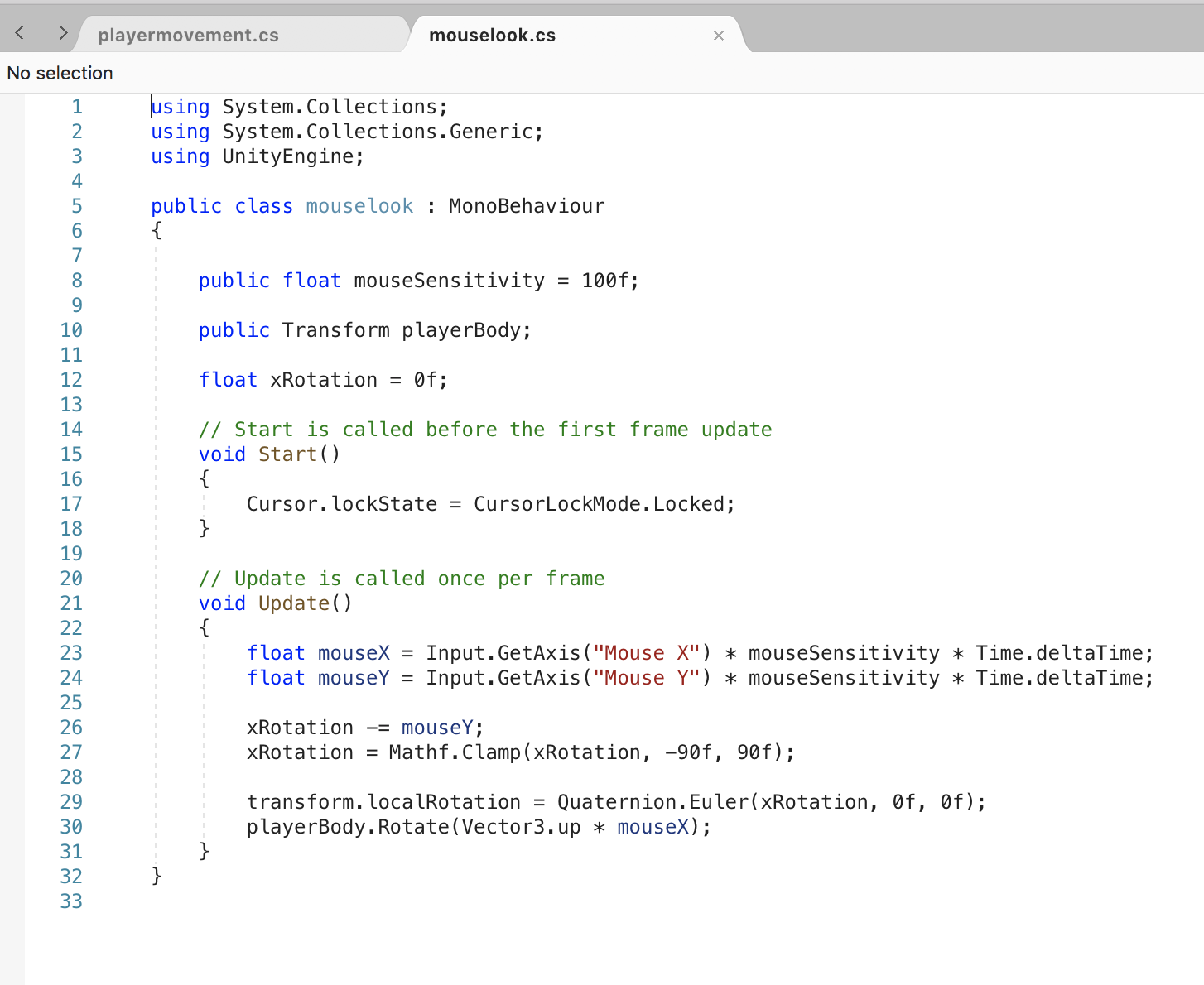Click 'mouseY;' on line 26
This screenshot has width=1204, height=985.
(443, 728)
